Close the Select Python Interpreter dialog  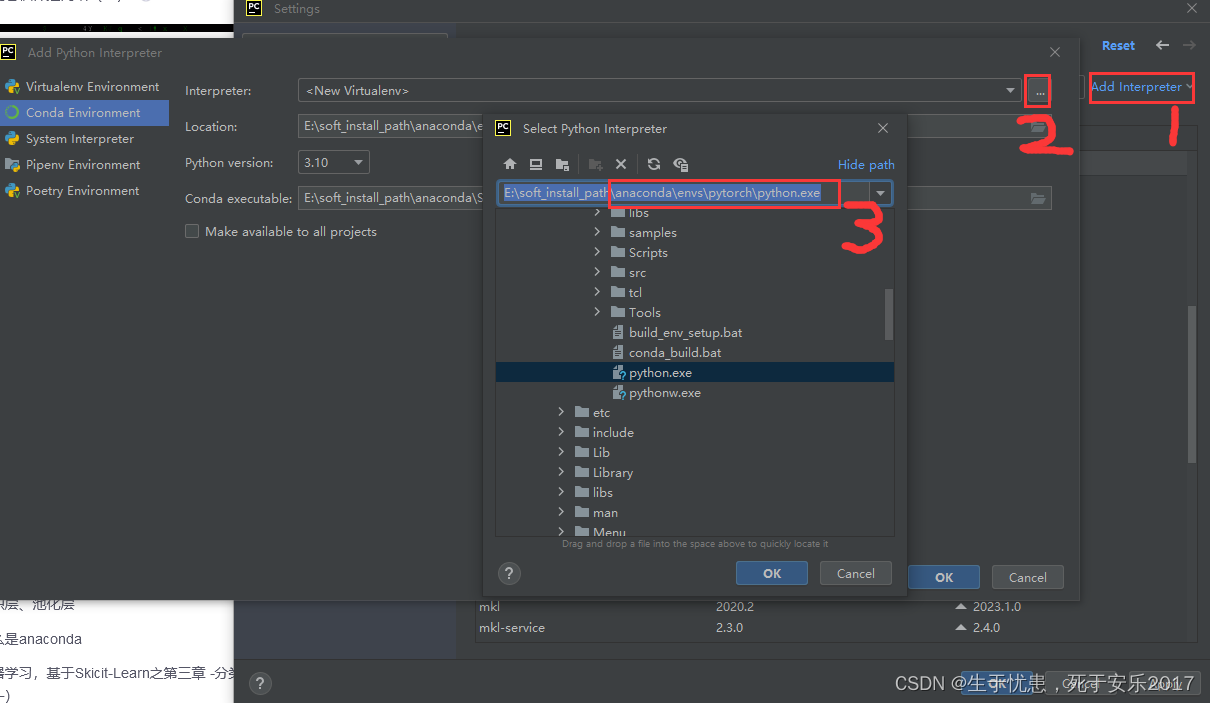(x=882, y=128)
